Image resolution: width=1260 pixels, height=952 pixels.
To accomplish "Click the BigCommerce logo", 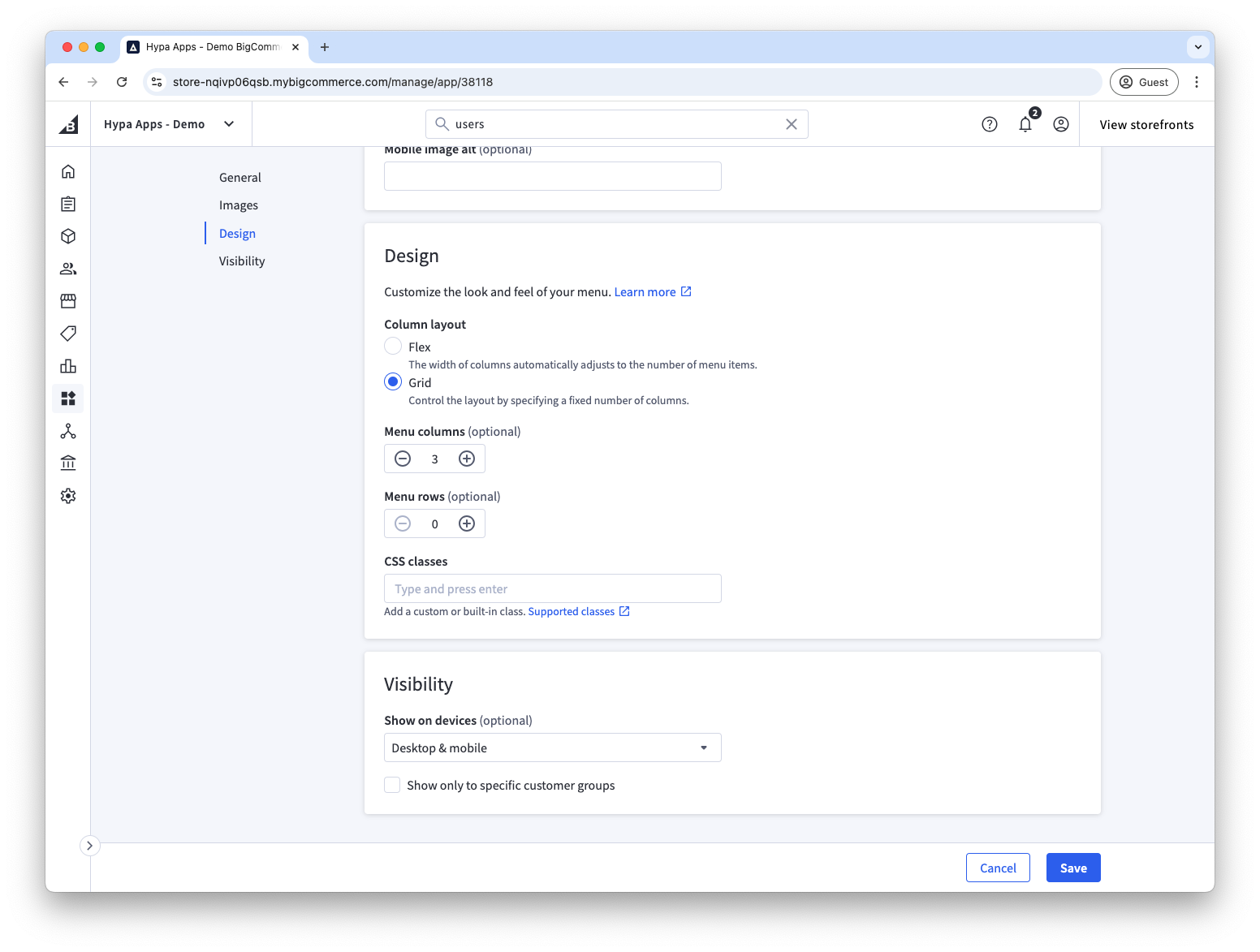I will (69, 124).
